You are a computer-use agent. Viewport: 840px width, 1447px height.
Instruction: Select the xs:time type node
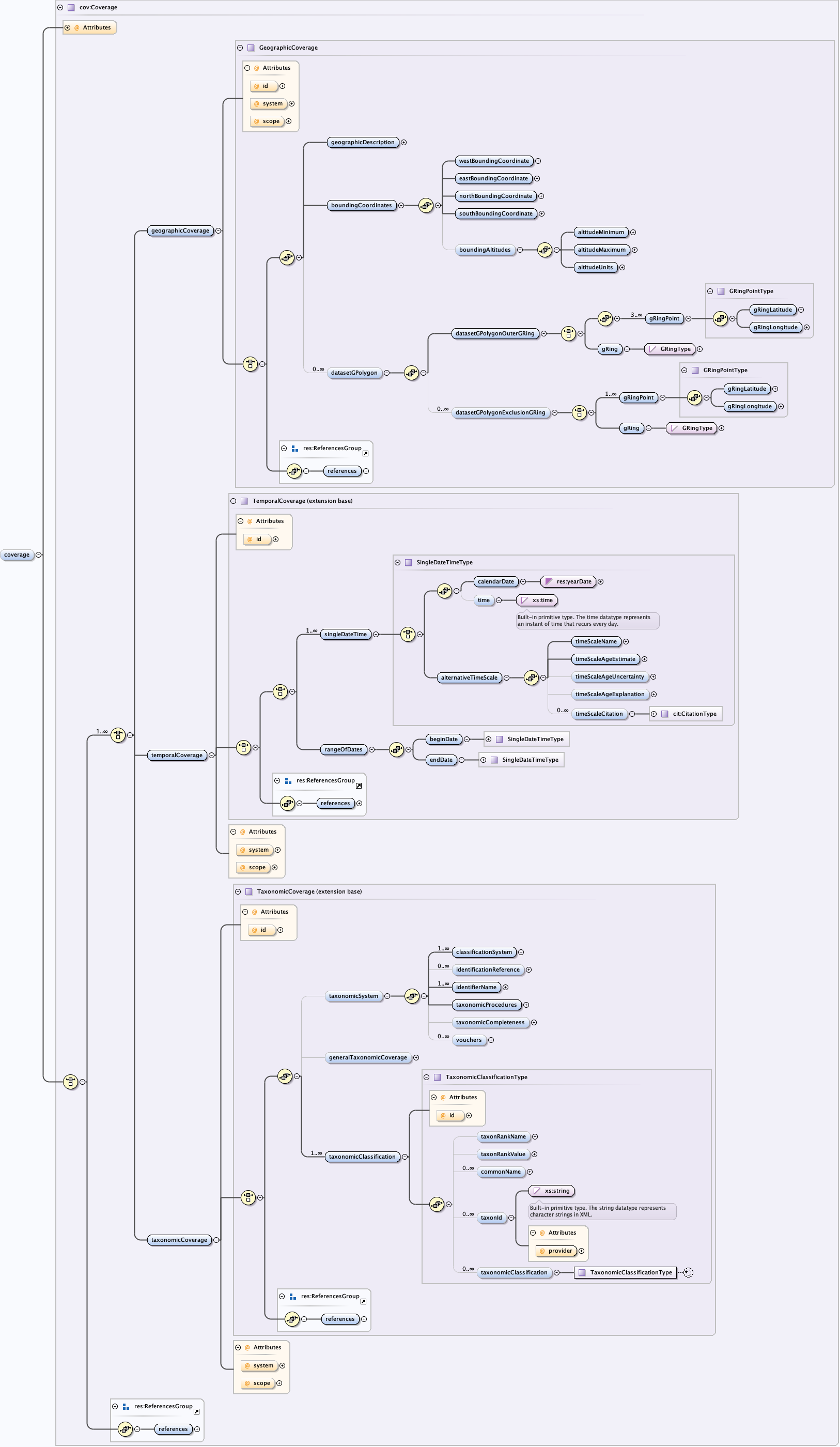537,601
